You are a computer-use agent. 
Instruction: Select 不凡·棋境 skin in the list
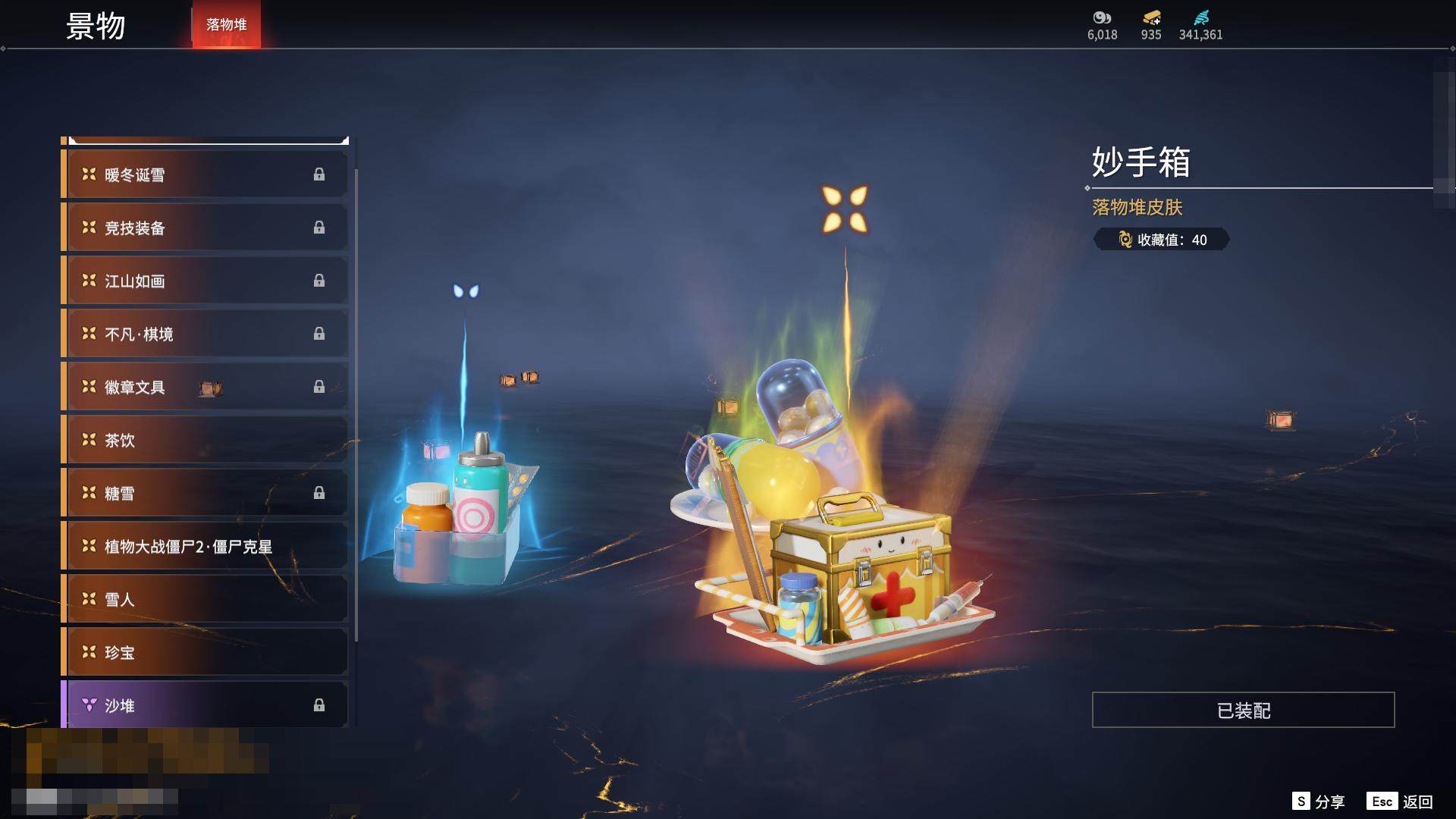point(205,334)
